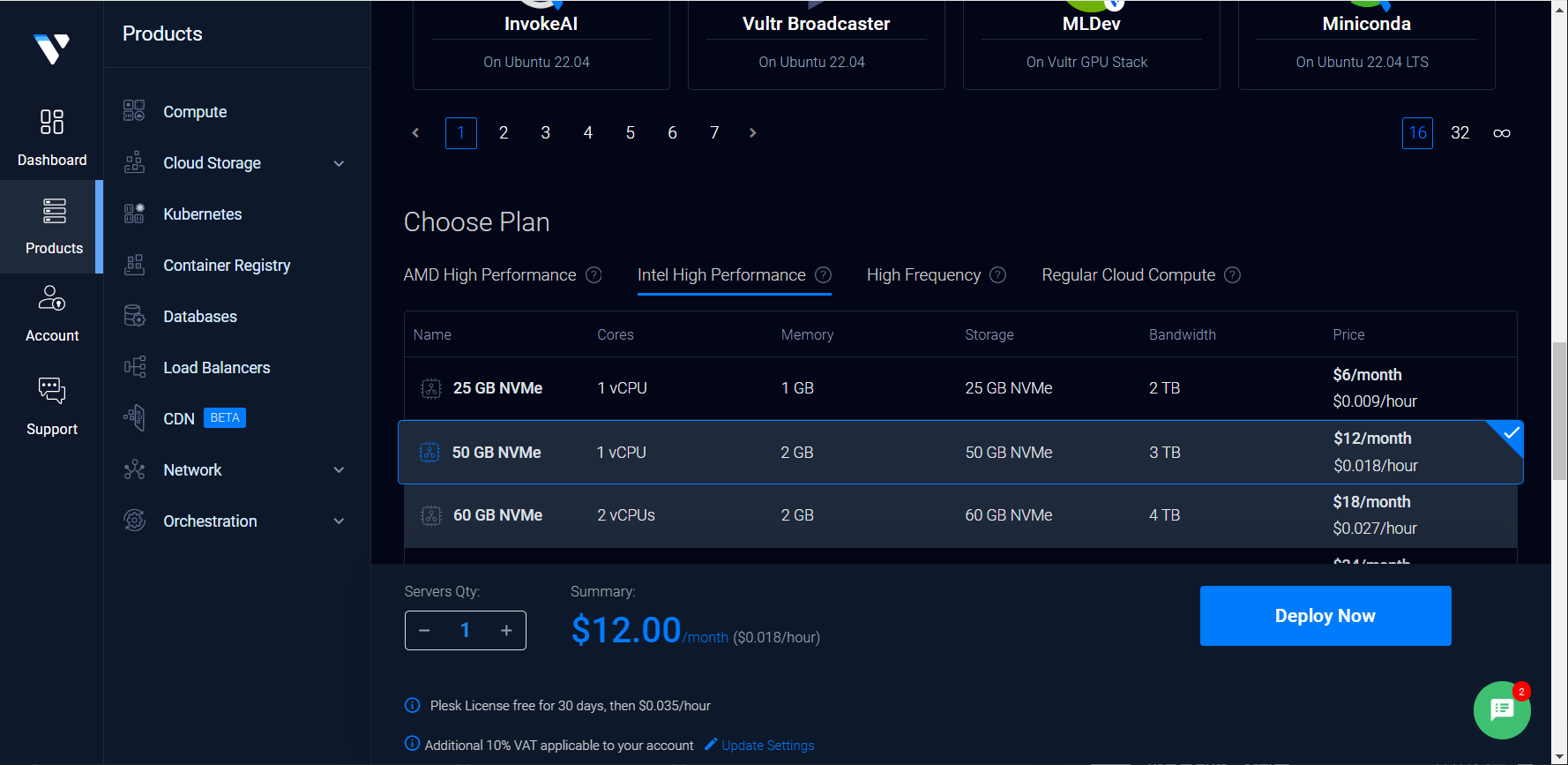The width and height of the screenshot is (1568, 765).
Task: Open AMD High Performance help icon
Action: pyautogui.click(x=594, y=275)
